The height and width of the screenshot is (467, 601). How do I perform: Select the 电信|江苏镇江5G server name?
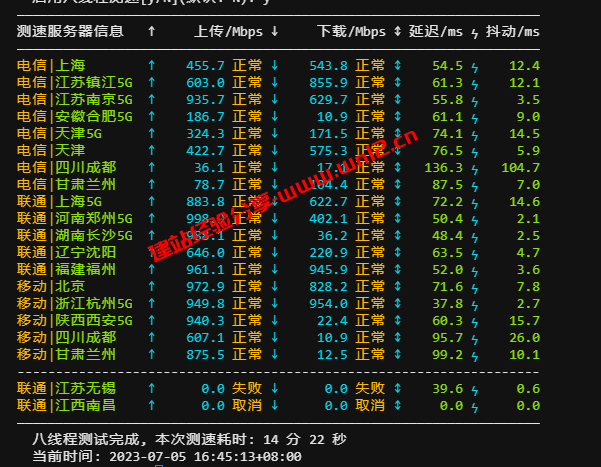click(x=75, y=82)
